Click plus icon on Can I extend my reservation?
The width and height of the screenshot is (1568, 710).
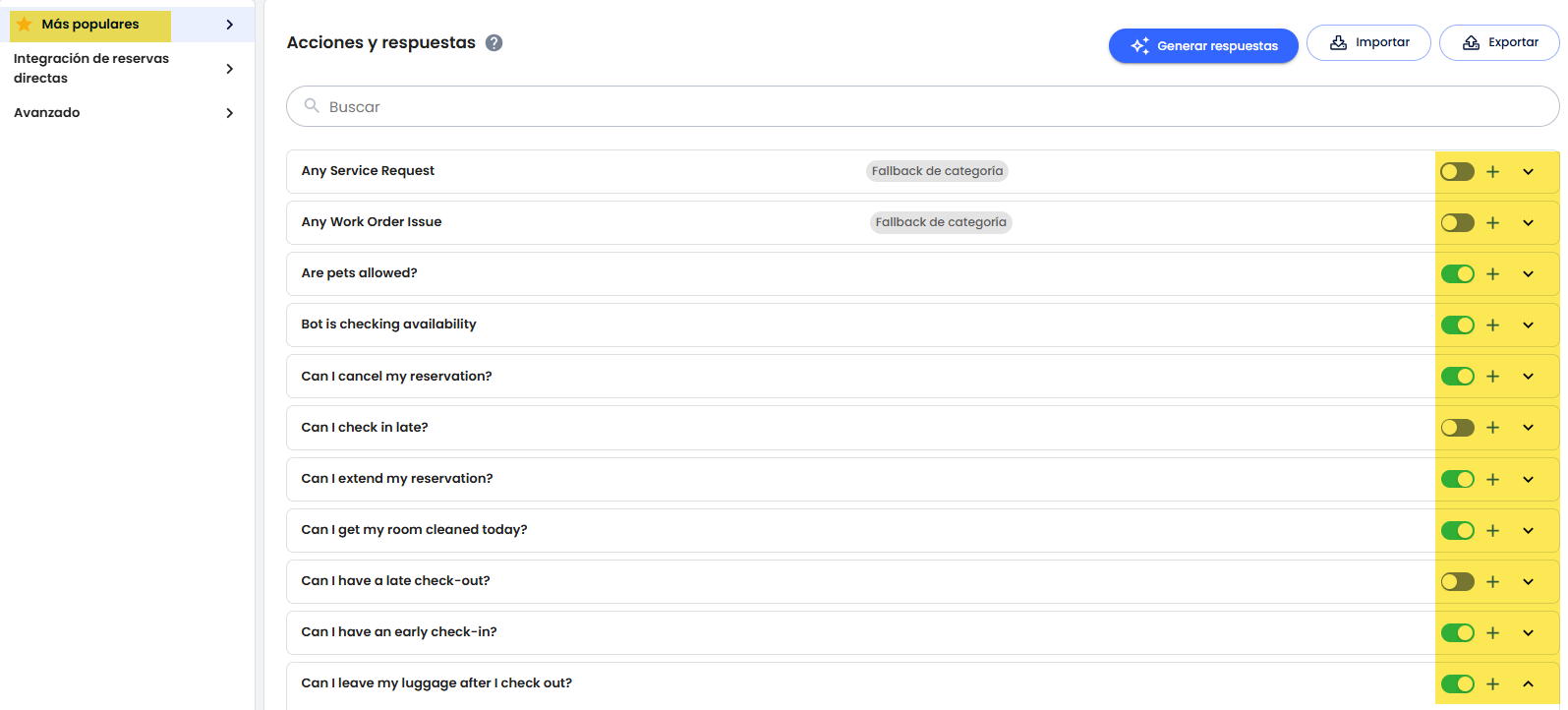point(1492,479)
